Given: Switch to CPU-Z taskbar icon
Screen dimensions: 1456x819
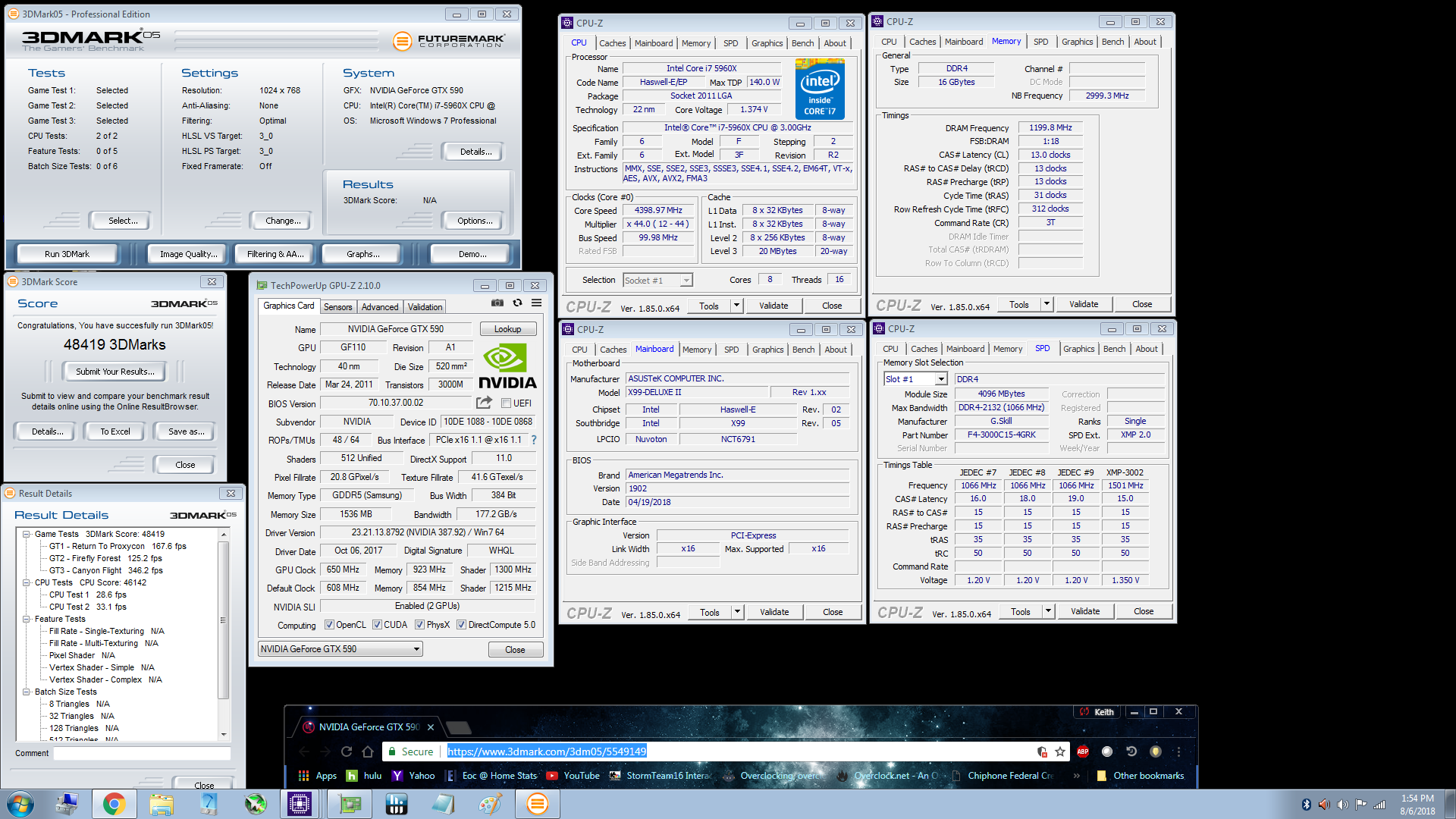Looking at the screenshot, I should coord(299,804).
